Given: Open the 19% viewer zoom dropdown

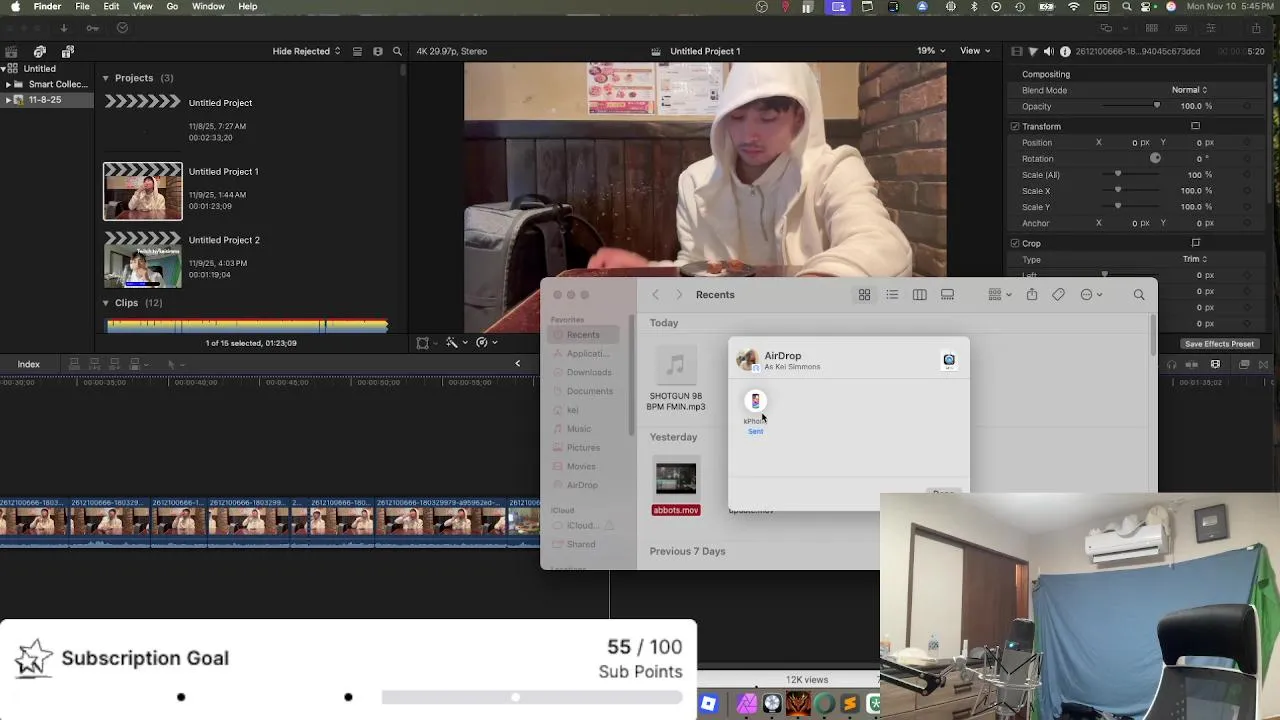Looking at the screenshot, I should coord(932,51).
